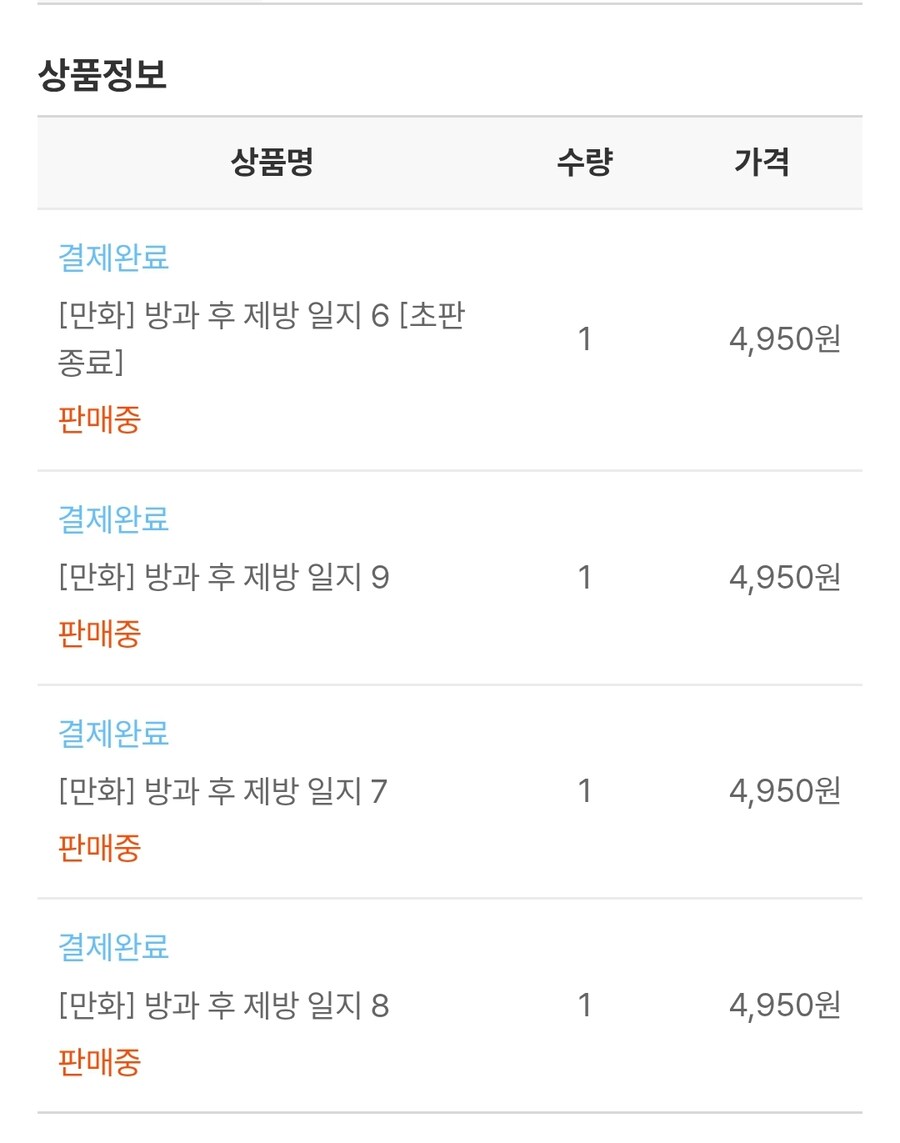Click the 가격 column header
900x1143 pixels.
tap(762, 162)
